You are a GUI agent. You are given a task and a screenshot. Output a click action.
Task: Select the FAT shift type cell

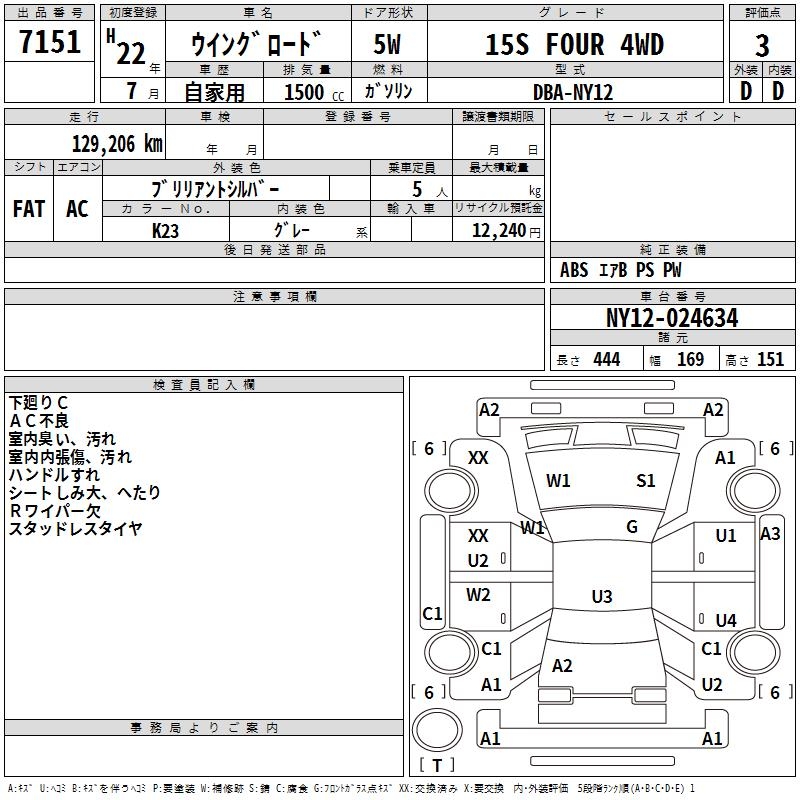pyautogui.click(x=29, y=209)
